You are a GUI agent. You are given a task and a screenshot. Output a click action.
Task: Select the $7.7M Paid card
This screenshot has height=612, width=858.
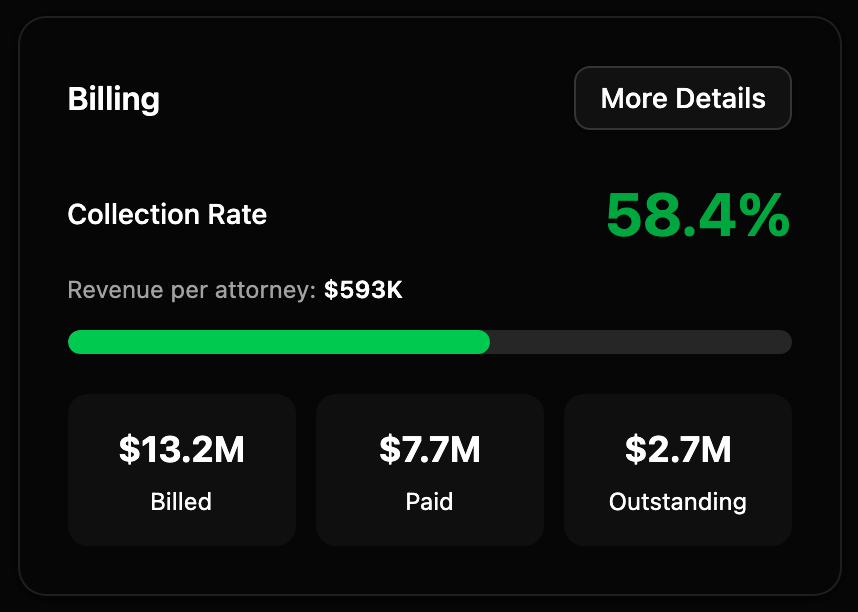coord(429,470)
